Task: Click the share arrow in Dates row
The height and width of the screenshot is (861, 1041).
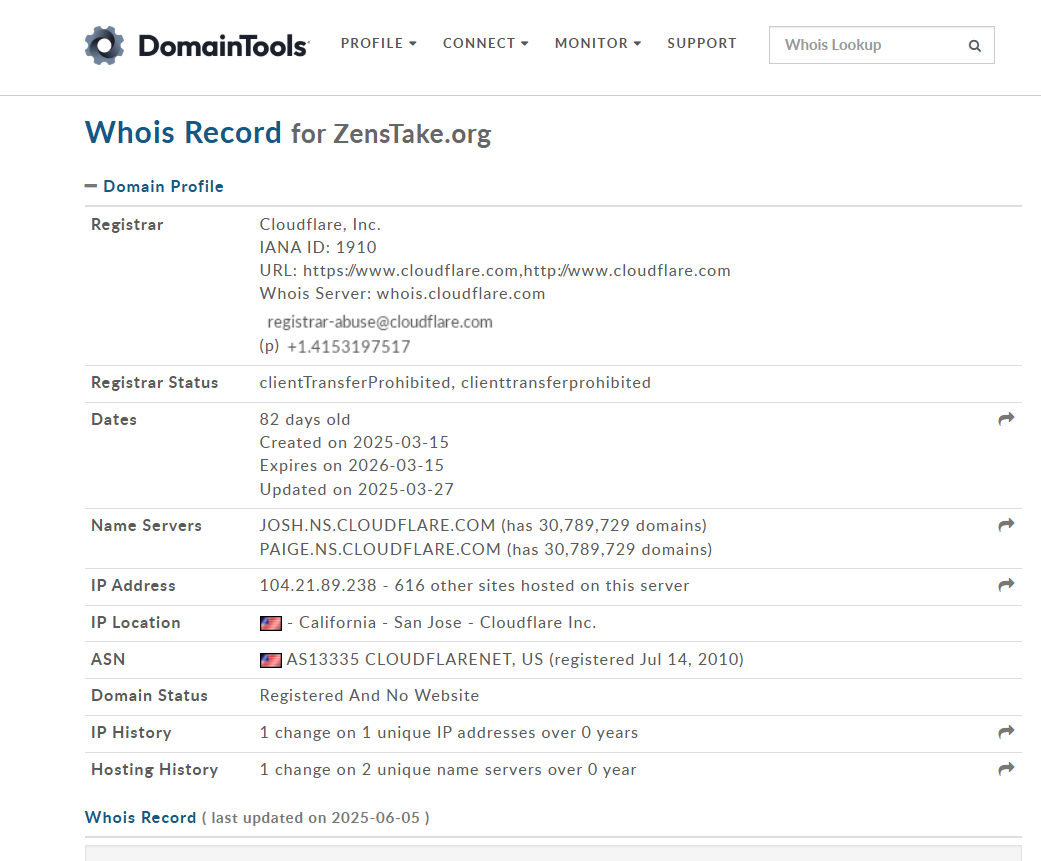Action: 1006,419
